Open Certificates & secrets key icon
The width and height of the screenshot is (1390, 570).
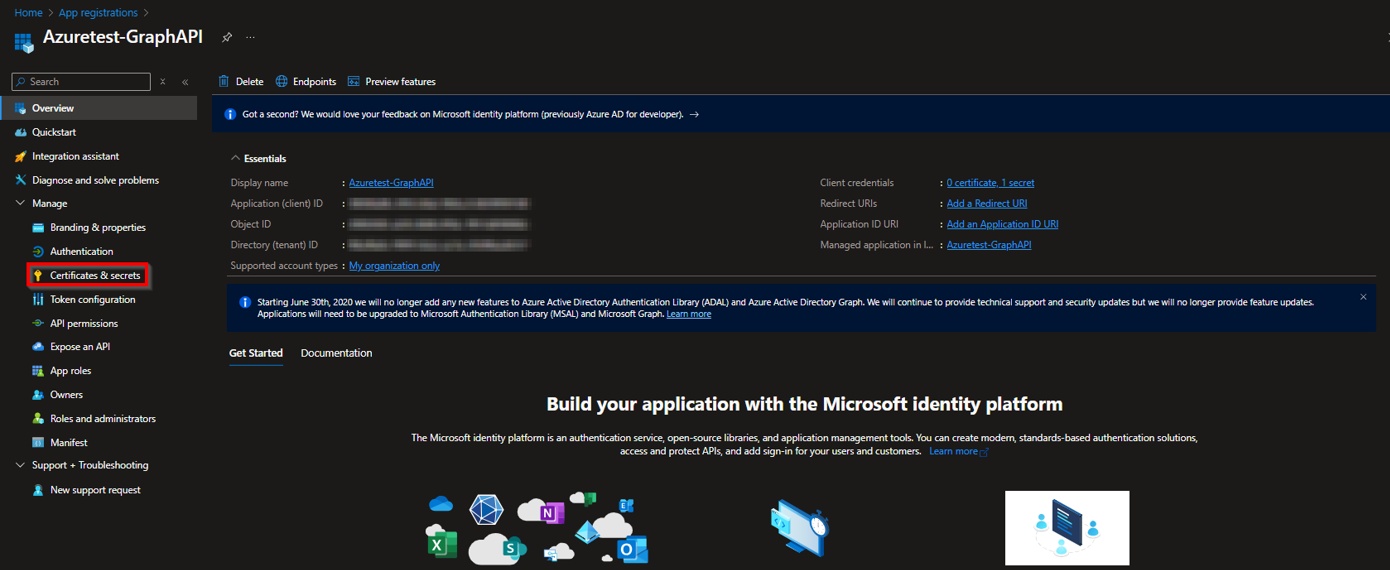tap(38, 276)
